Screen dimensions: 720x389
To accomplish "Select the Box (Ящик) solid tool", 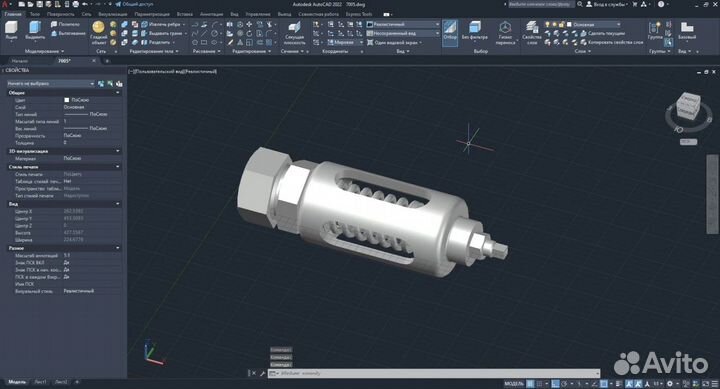I will (x=11, y=31).
